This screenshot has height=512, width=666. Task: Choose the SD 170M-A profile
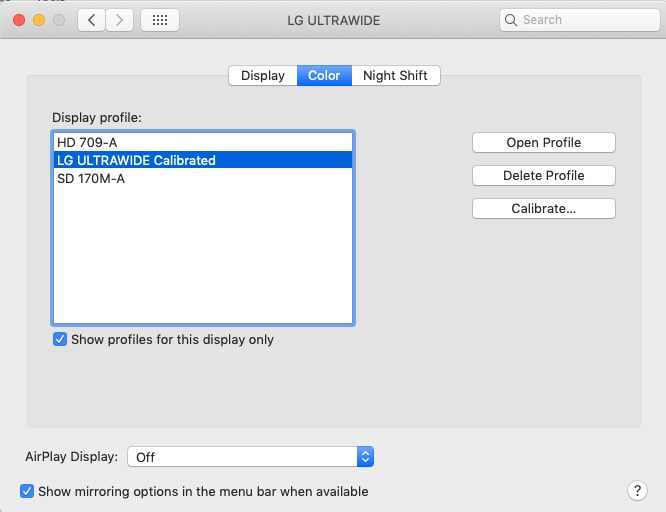tap(203, 178)
